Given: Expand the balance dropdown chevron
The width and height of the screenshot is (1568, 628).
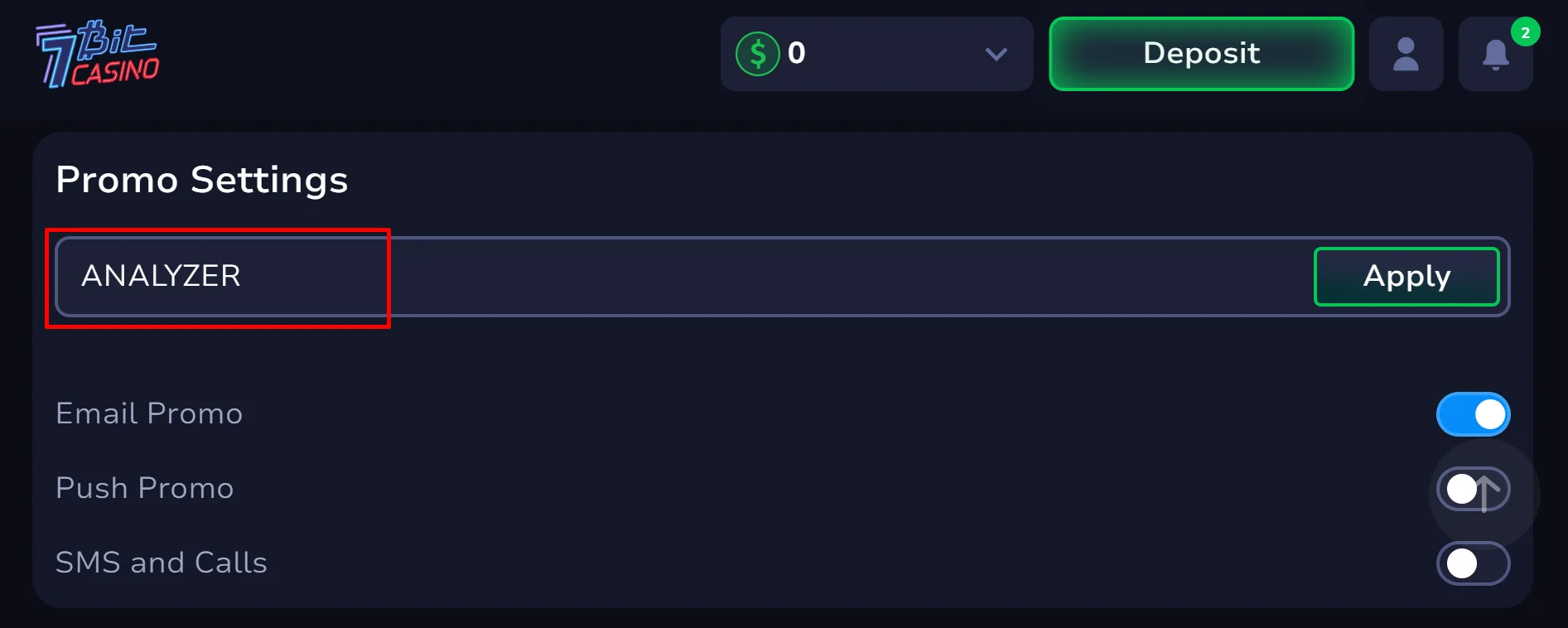Looking at the screenshot, I should point(996,55).
